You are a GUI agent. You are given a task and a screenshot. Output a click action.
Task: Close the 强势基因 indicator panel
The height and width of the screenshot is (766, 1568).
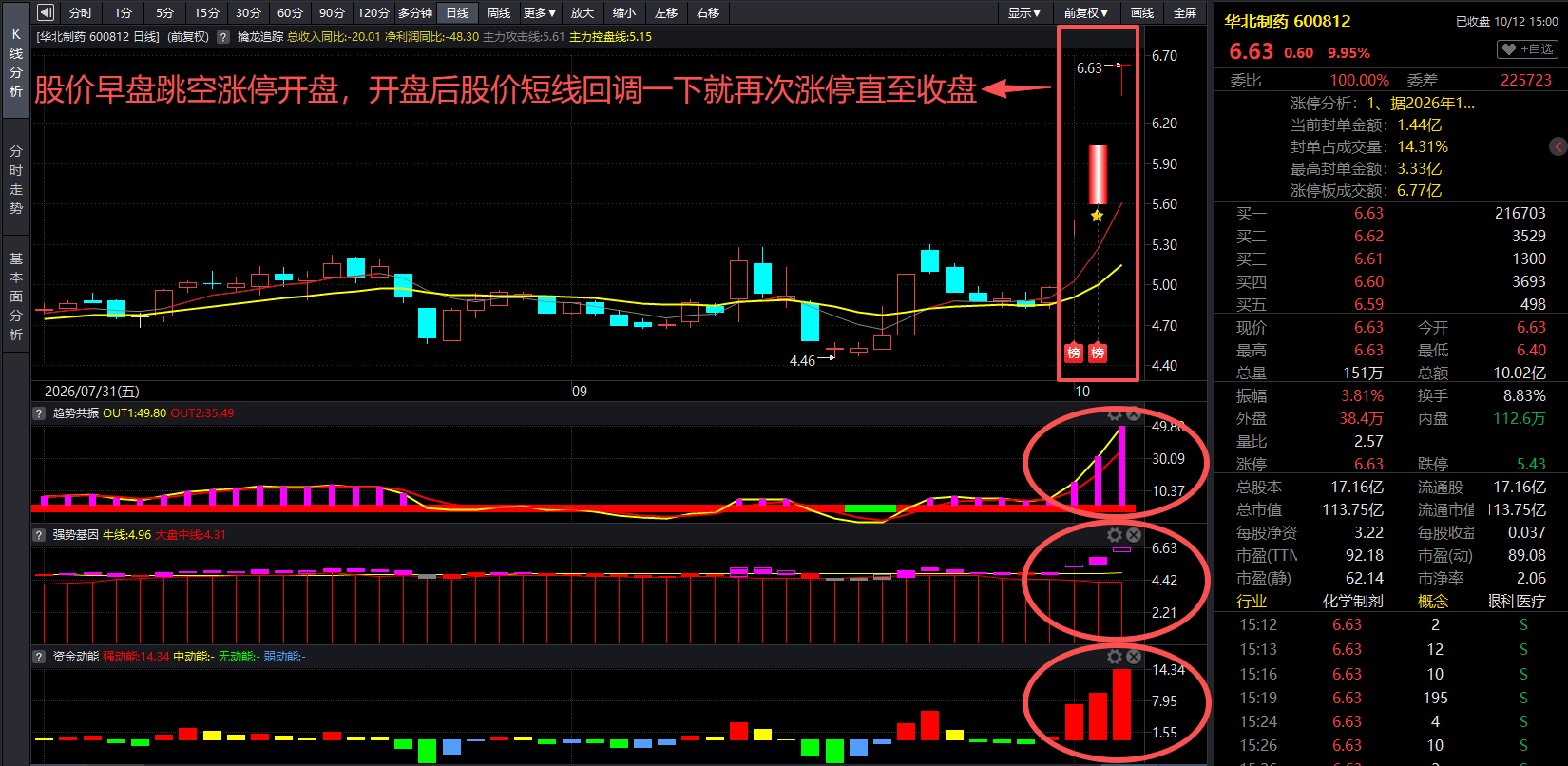coord(1134,535)
